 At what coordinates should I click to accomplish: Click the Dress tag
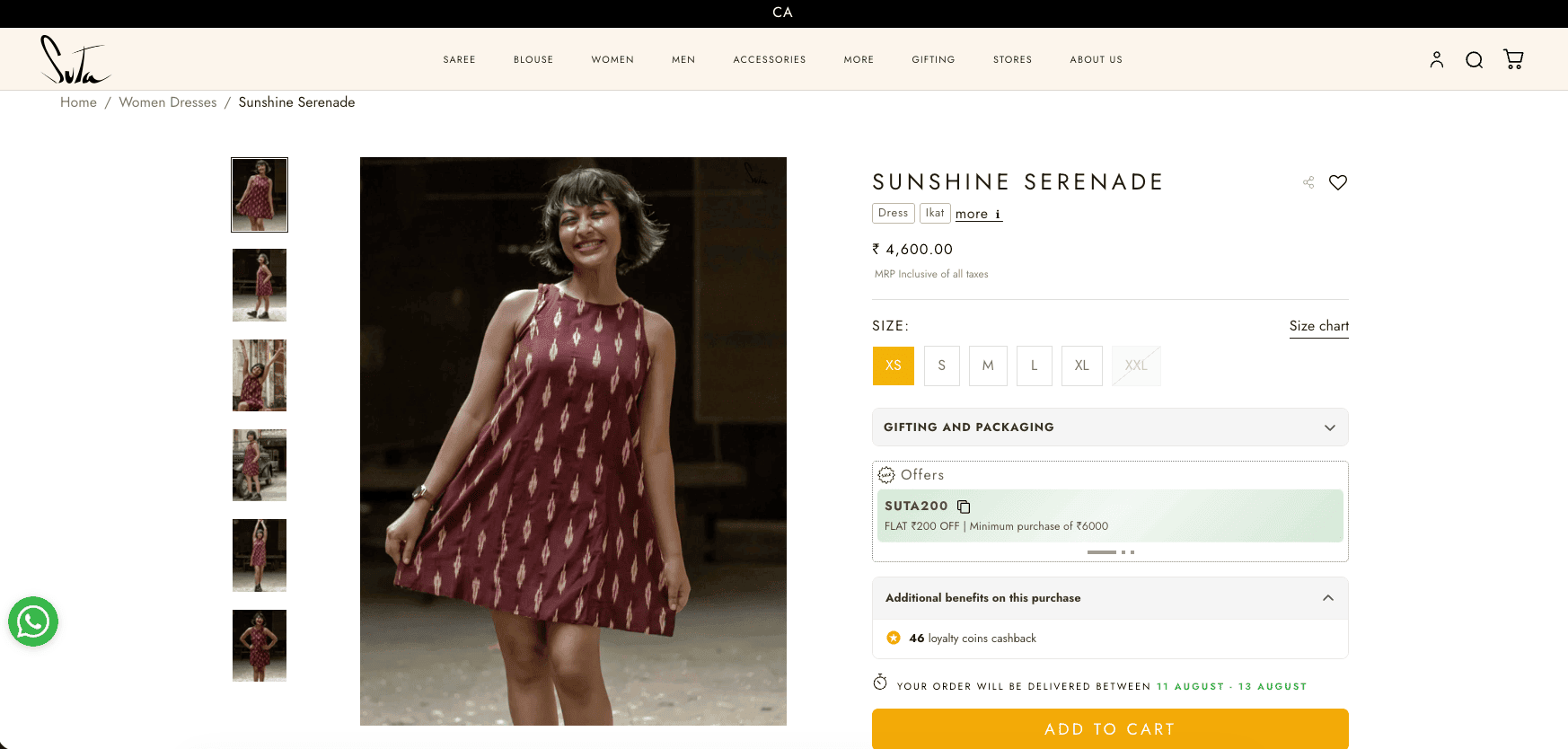coord(894,213)
